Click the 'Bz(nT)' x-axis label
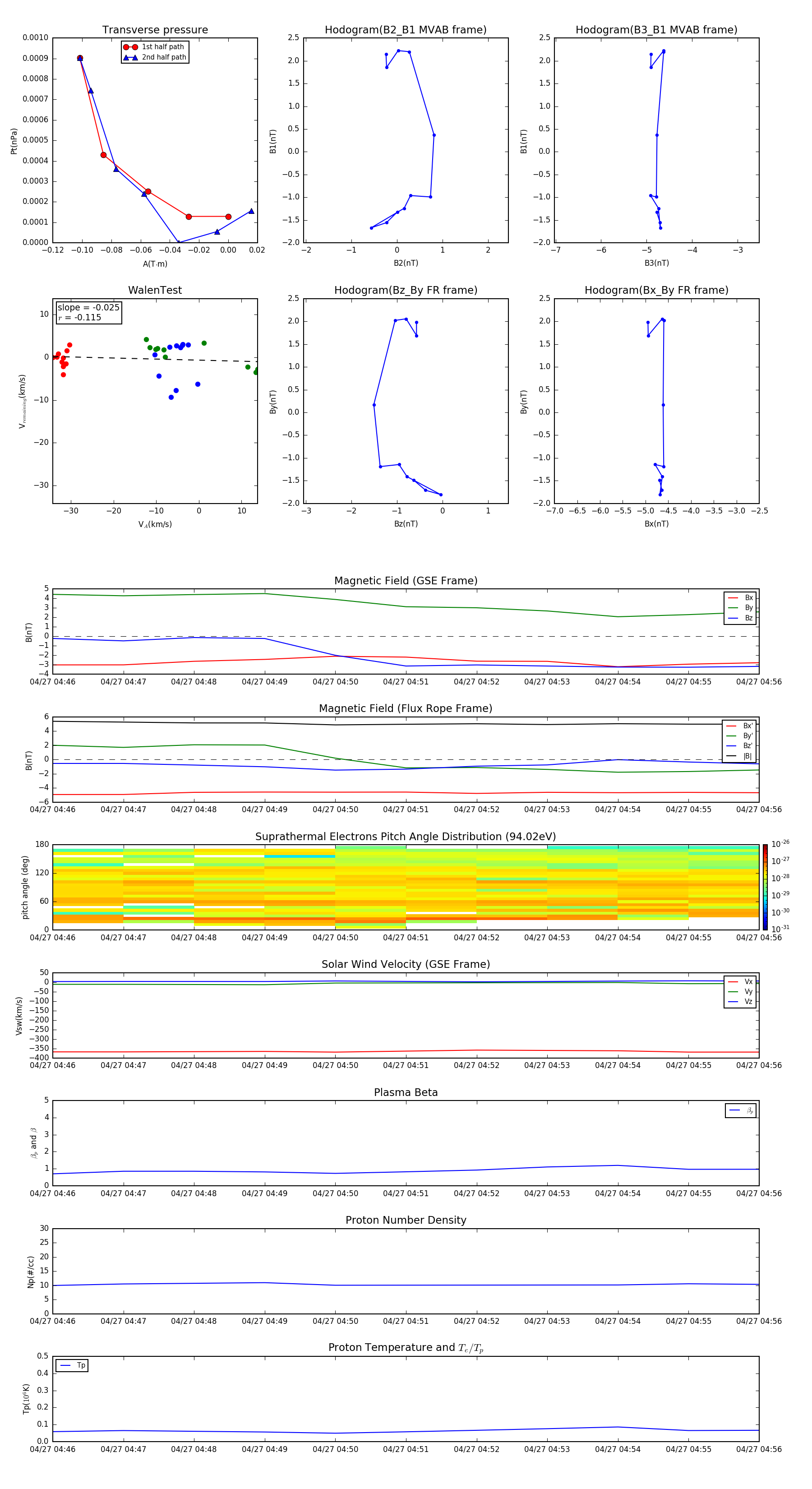 point(406,524)
